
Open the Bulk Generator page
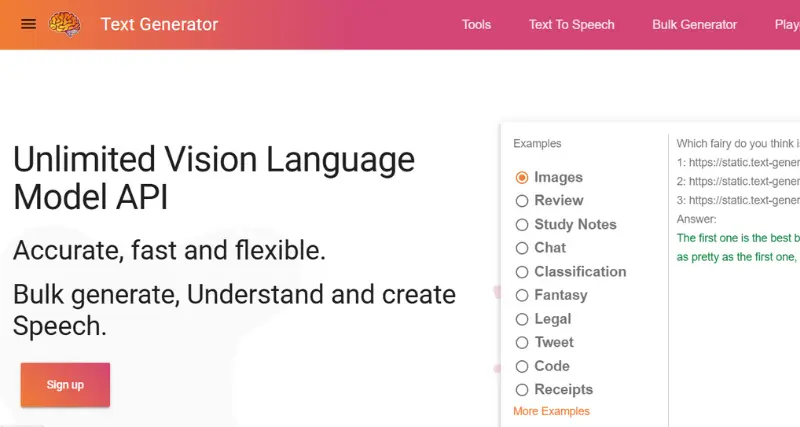[694, 24]
